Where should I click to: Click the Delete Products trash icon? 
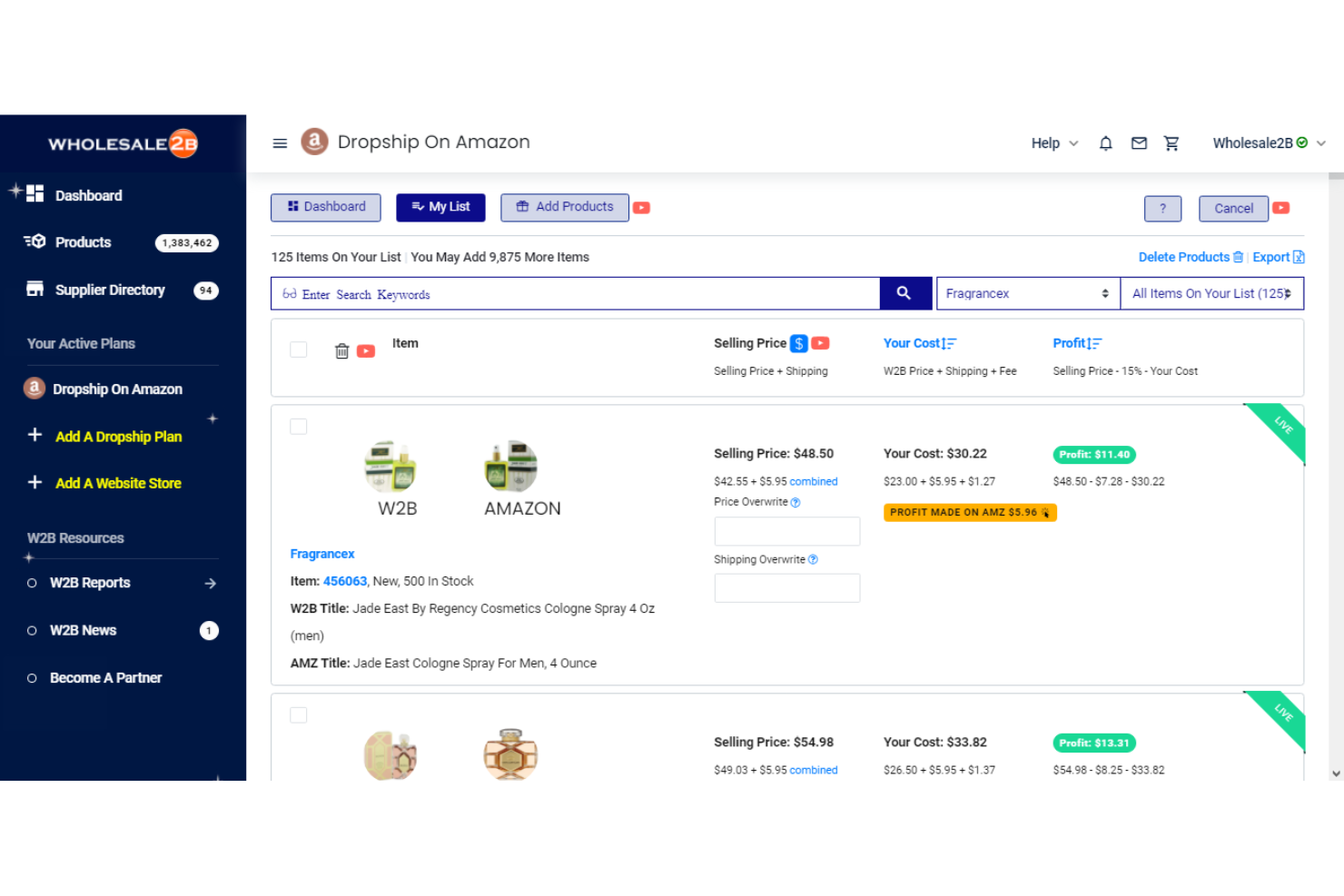(1238, 257)
